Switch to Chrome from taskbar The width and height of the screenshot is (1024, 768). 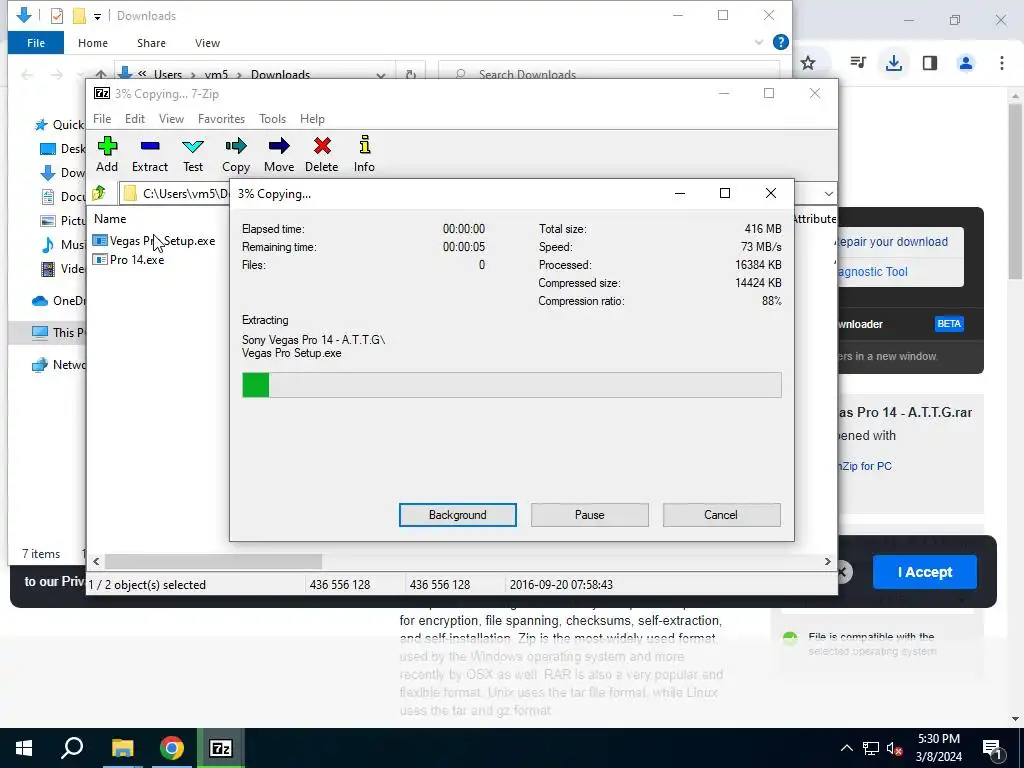pos(172,748)
